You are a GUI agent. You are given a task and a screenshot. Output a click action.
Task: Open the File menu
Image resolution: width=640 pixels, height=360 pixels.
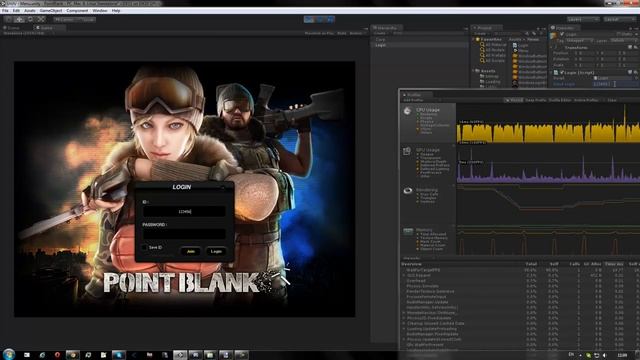click(x=5, y=11)
